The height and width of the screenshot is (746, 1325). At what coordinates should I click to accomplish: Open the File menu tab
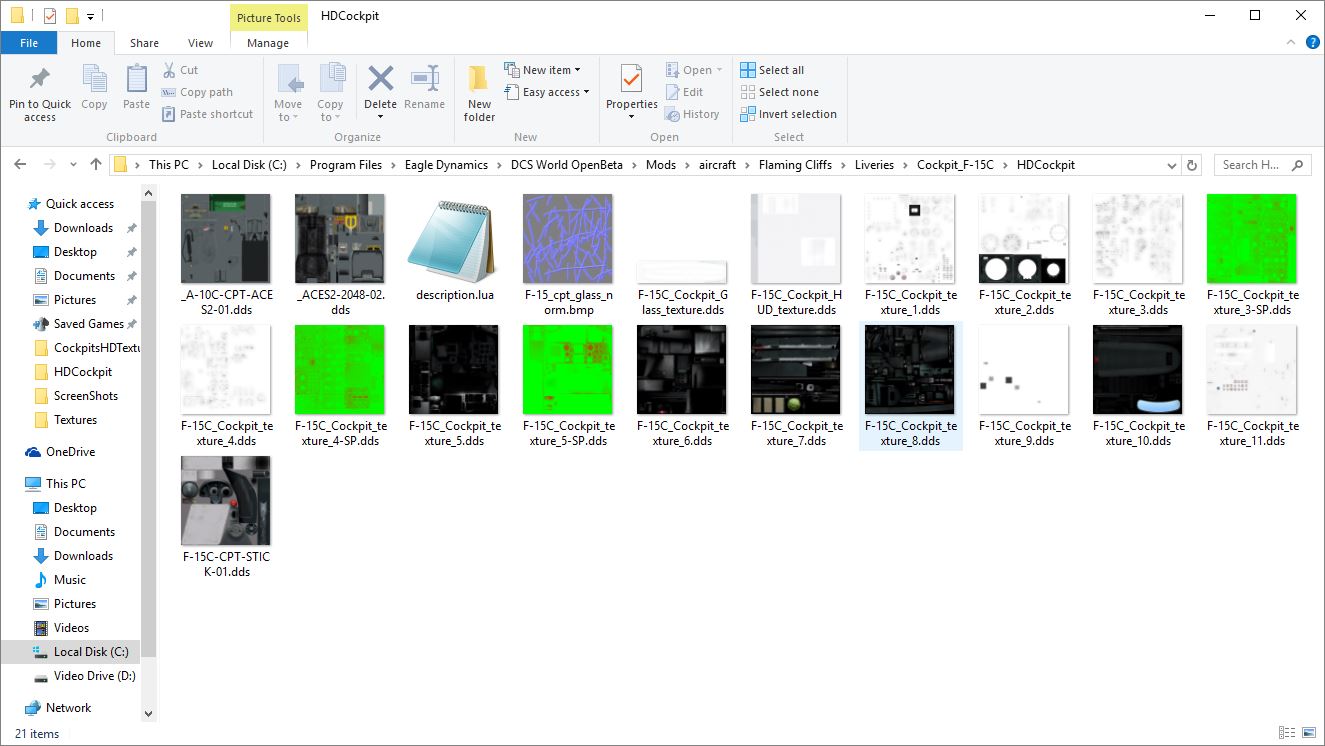(29, 43)
